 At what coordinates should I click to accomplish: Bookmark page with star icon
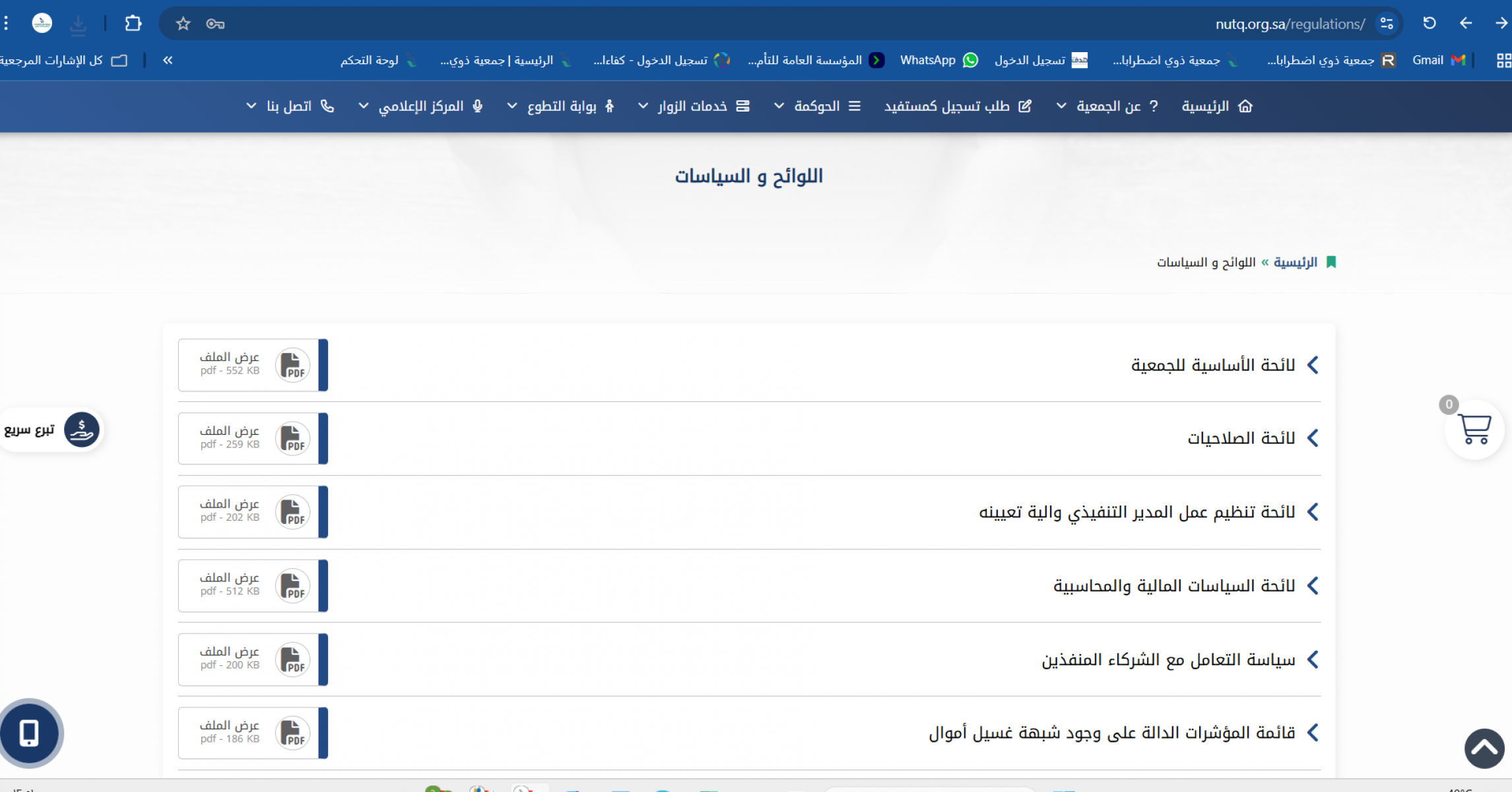click(183, 24)
